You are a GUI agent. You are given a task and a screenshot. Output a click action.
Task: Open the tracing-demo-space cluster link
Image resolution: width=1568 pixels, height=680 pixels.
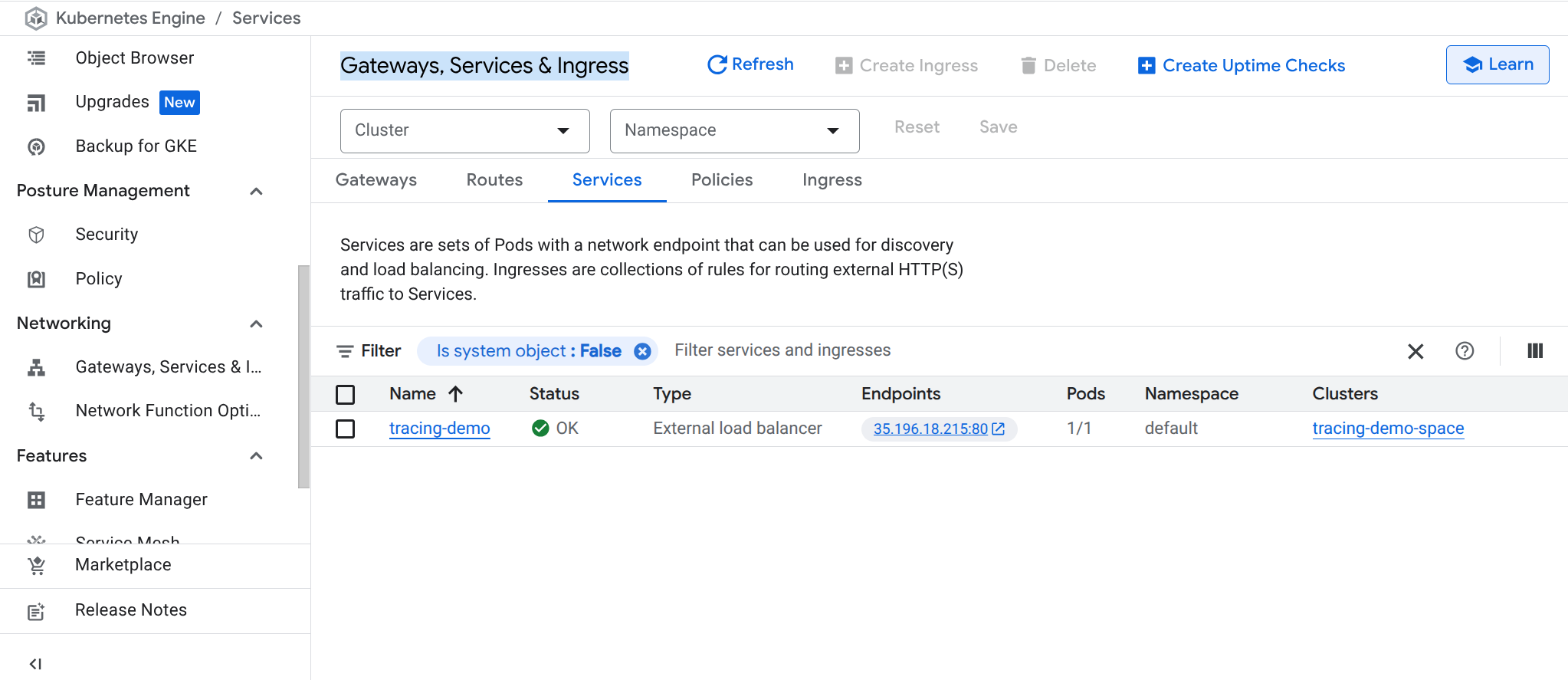(x=1388, y=429)
